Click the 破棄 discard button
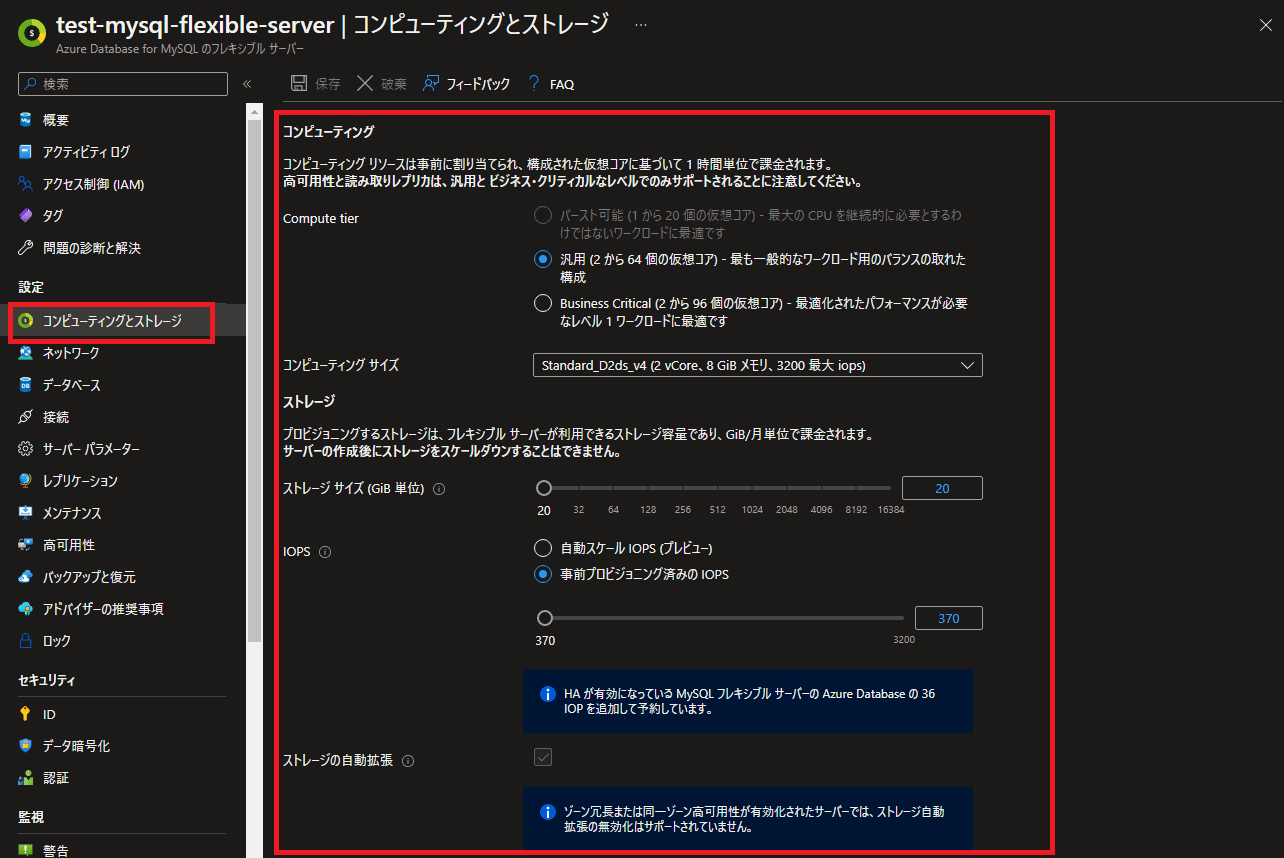The height and width of the screenshot is (858, 1284). (382, 84)
